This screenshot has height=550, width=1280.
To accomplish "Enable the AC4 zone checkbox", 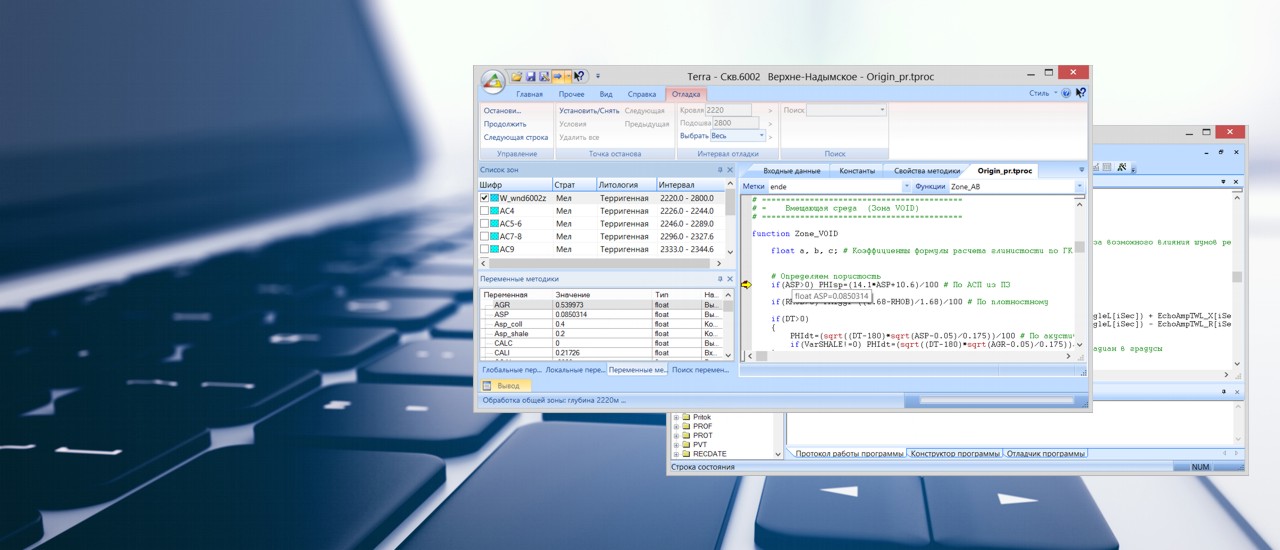I will [x=485, y=211].
